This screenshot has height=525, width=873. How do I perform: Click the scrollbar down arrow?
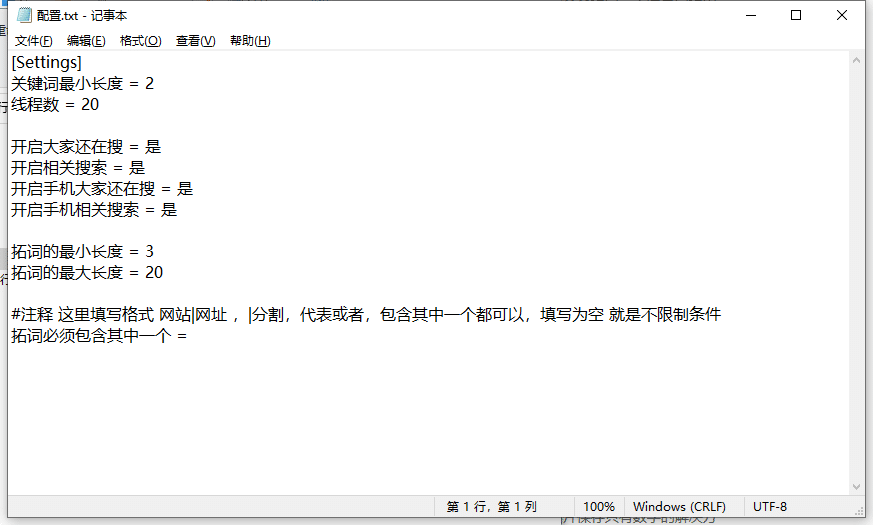tap(856, 487)
